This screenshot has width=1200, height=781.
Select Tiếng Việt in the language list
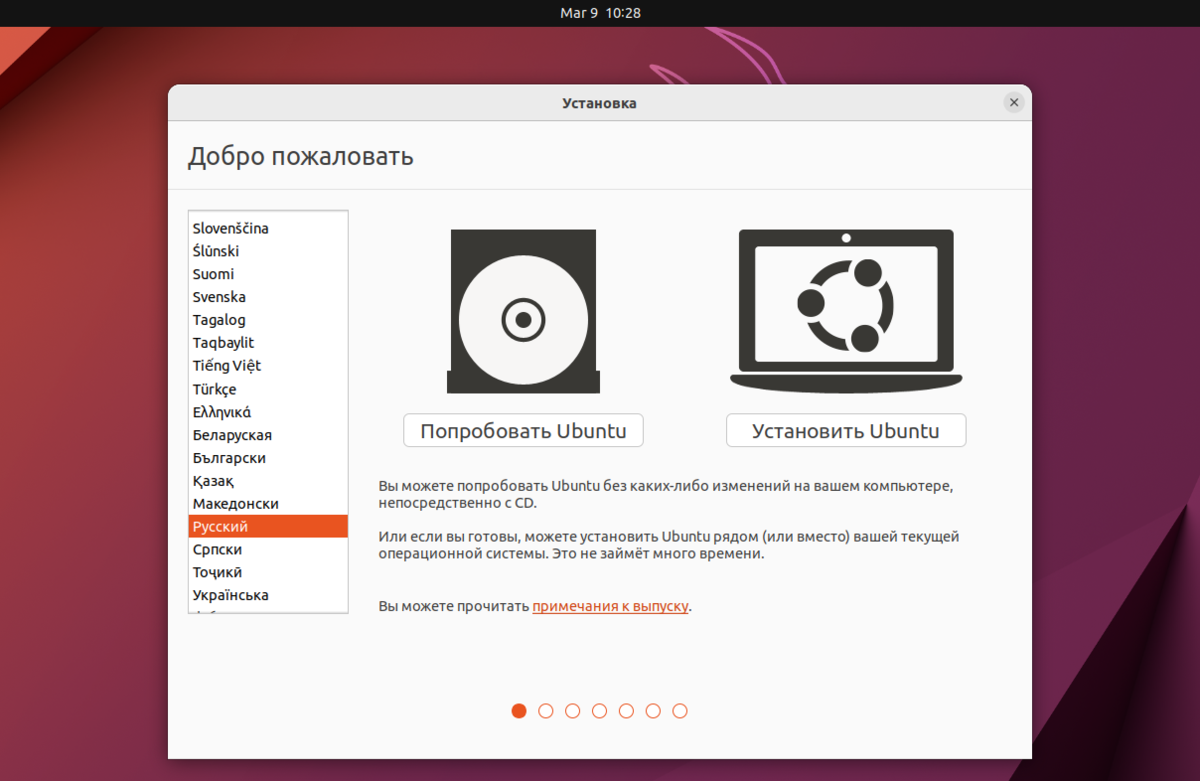pos(268,366)
